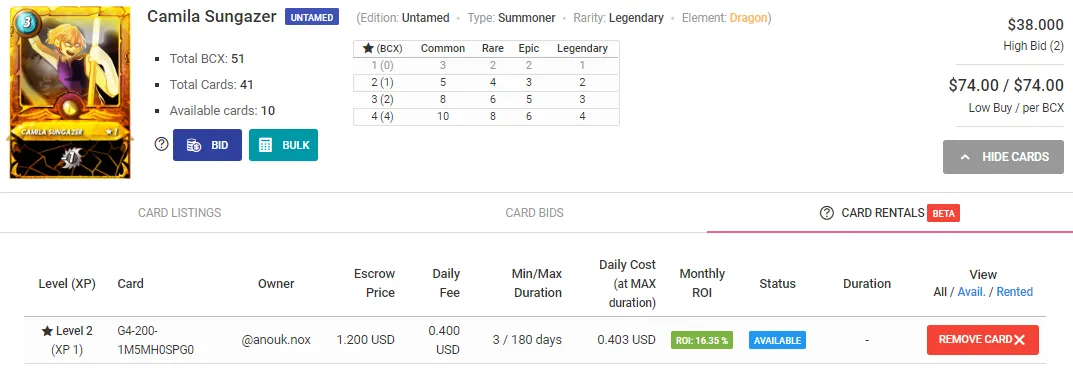Click the help icon next to CARD RENTALS
Screen dimensions: 1073x369
[827, 213]
